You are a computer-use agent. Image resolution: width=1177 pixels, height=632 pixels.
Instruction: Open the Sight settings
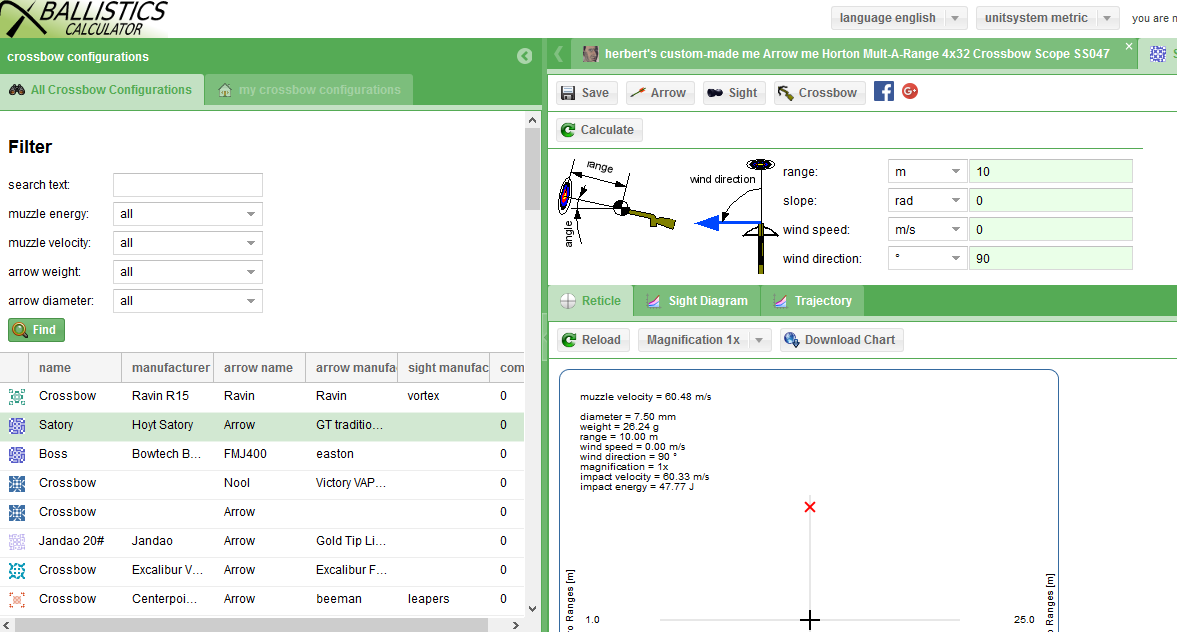point(733,92)
